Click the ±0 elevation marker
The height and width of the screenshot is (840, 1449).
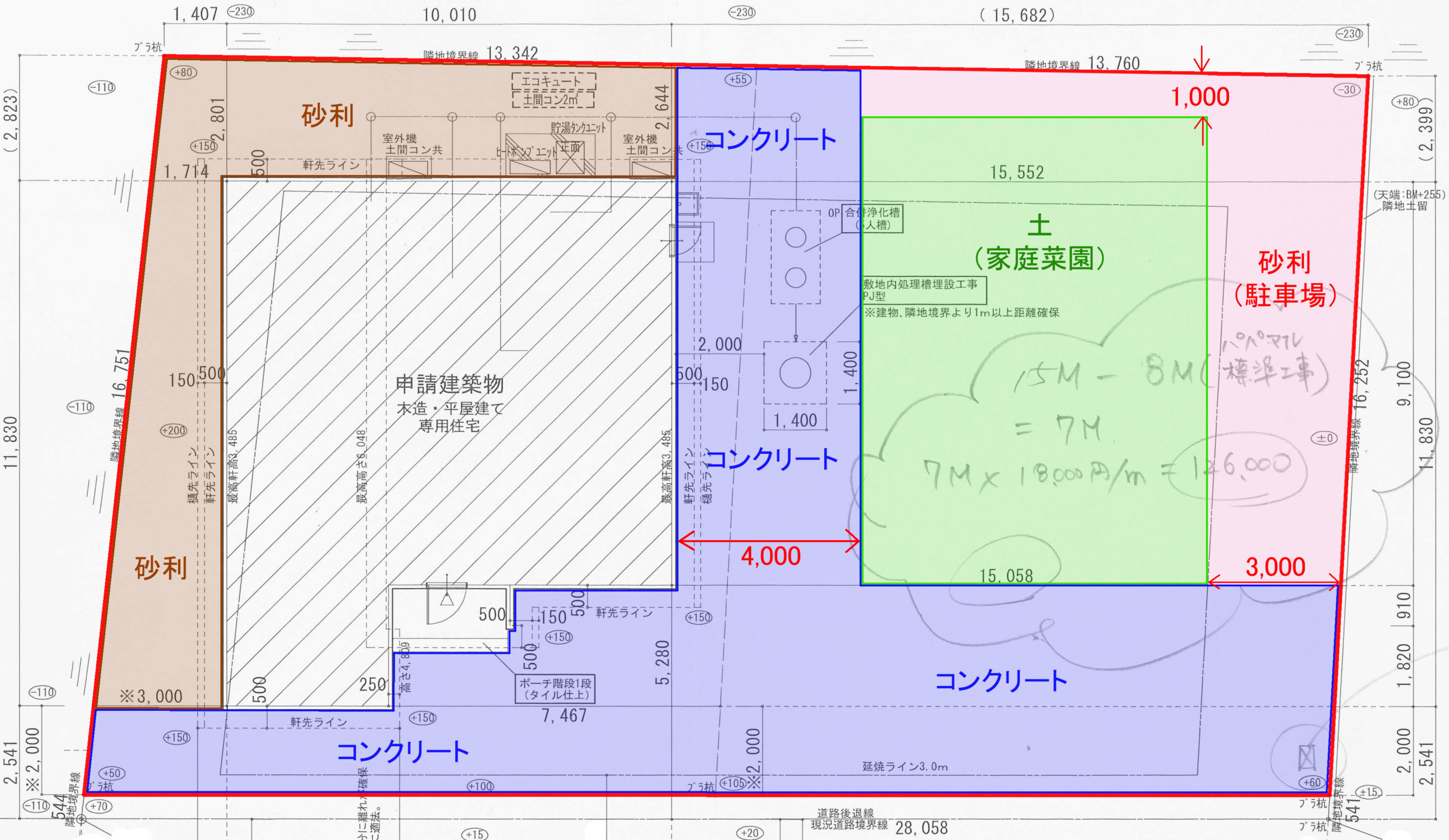tap(1324, 438)
